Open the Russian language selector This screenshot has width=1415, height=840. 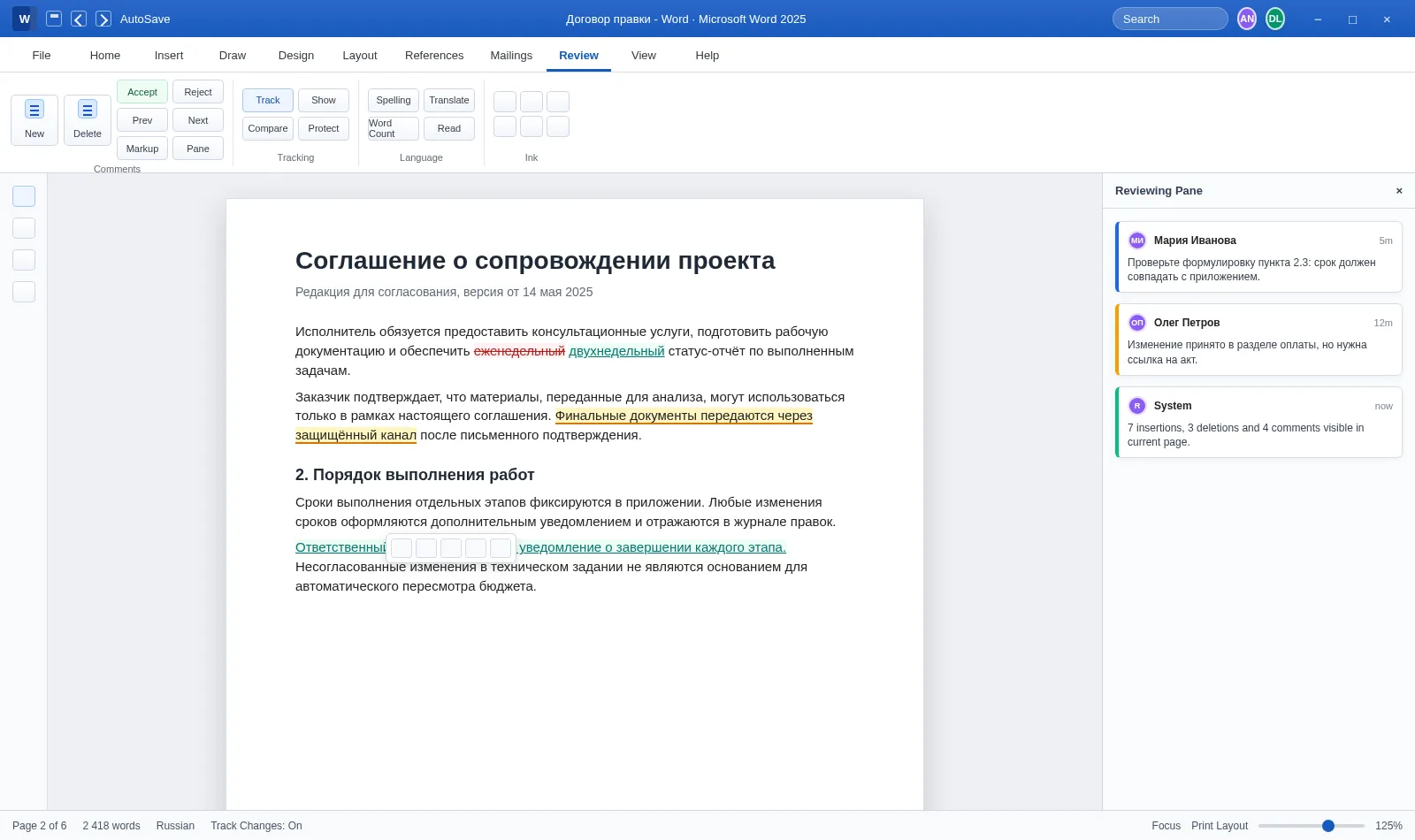point(175,826)
